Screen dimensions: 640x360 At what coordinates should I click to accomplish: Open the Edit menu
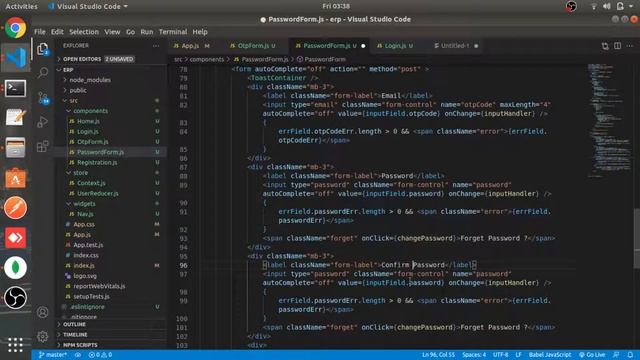click(x=57, y=32)
